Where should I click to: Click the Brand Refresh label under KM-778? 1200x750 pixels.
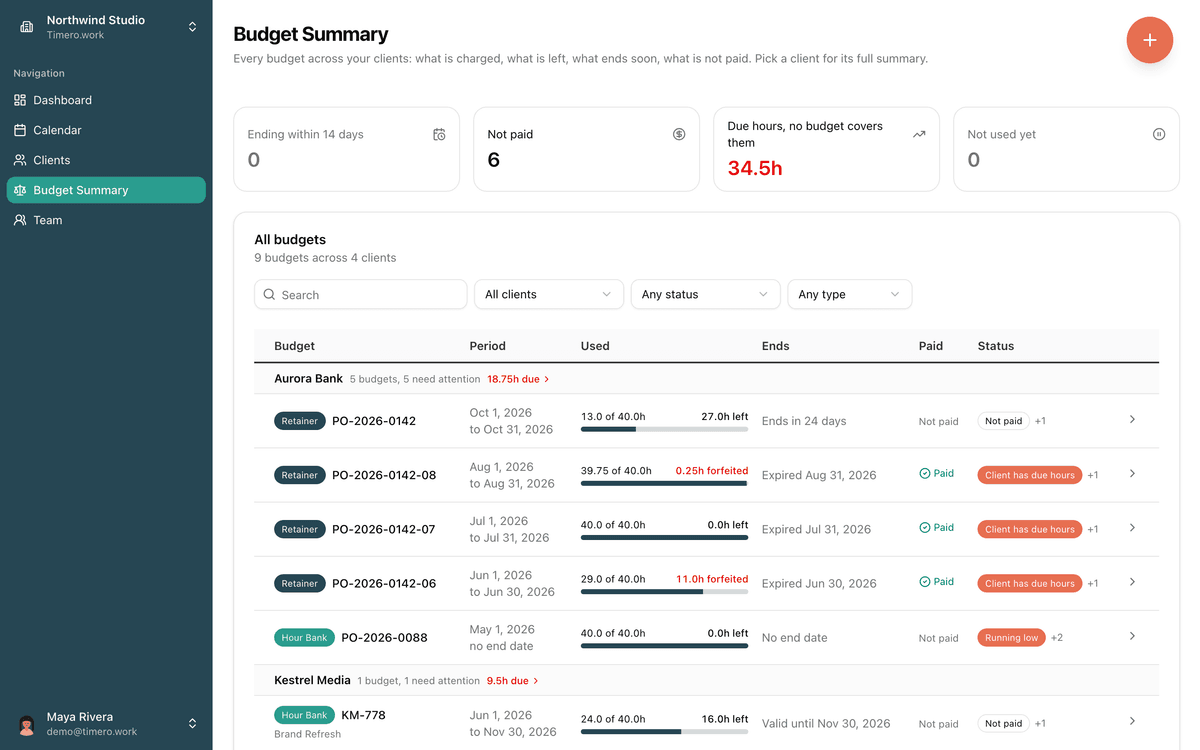[308, 734]
